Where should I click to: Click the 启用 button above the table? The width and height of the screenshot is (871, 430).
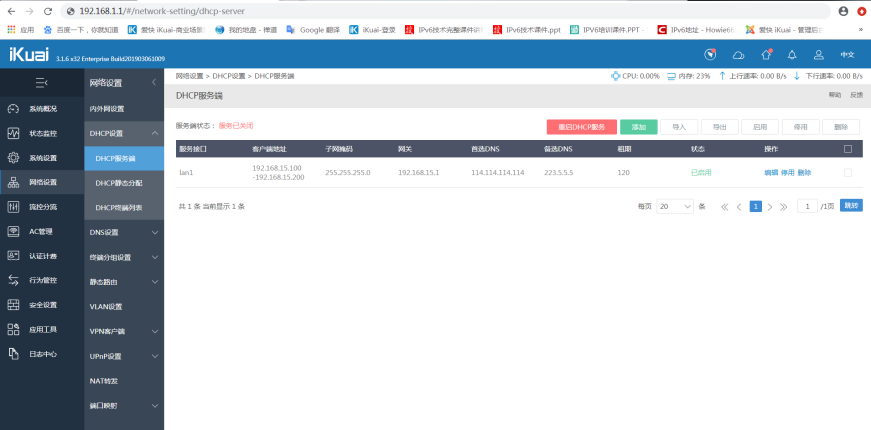click(760, 127)
